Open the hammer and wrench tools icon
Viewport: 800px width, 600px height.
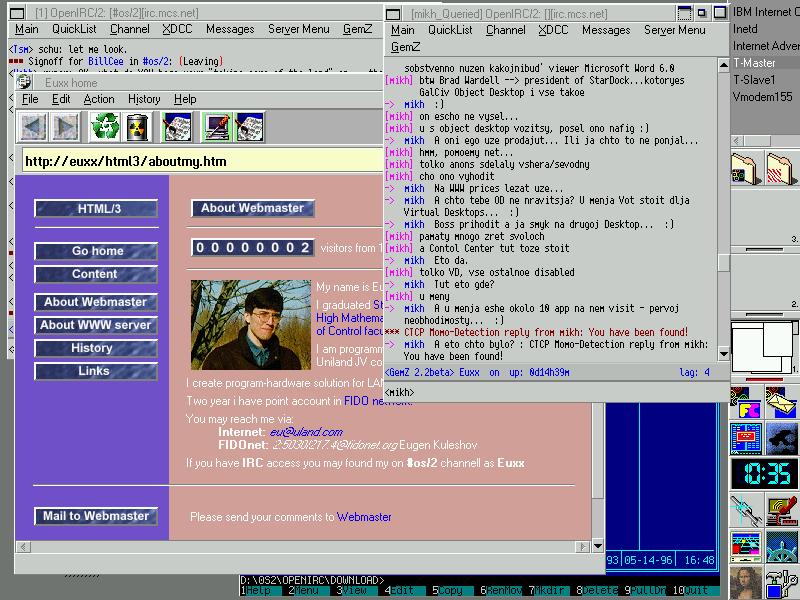point(781,583)
